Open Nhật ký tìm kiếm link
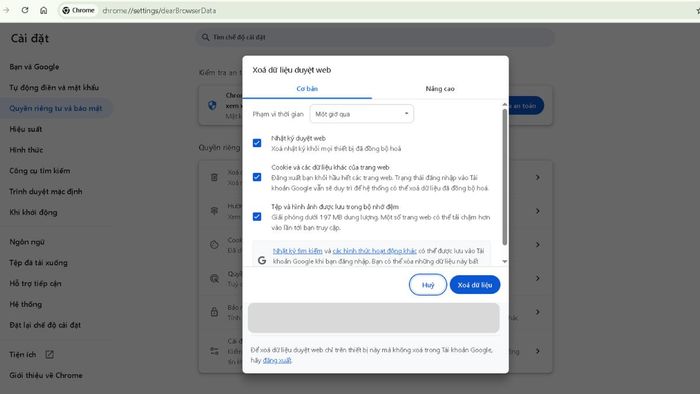 298,251
